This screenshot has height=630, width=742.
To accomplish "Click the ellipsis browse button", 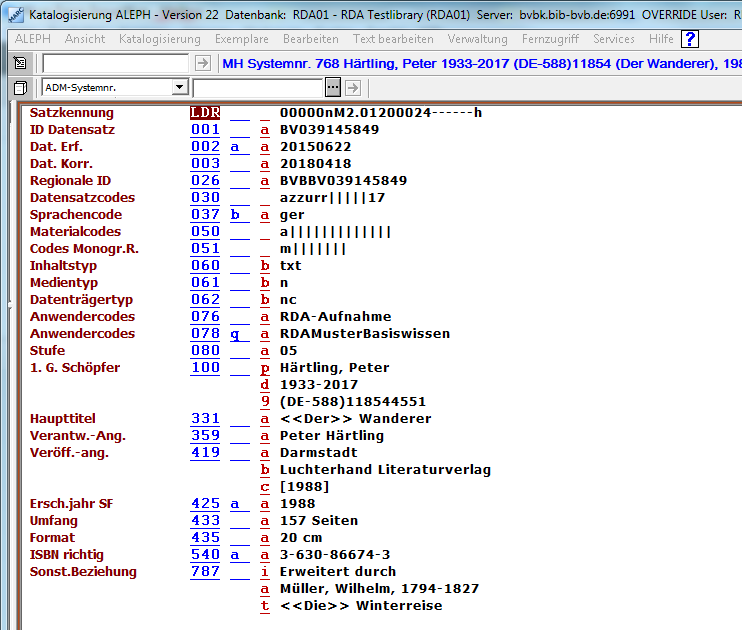I will click(x=333, y=87).
